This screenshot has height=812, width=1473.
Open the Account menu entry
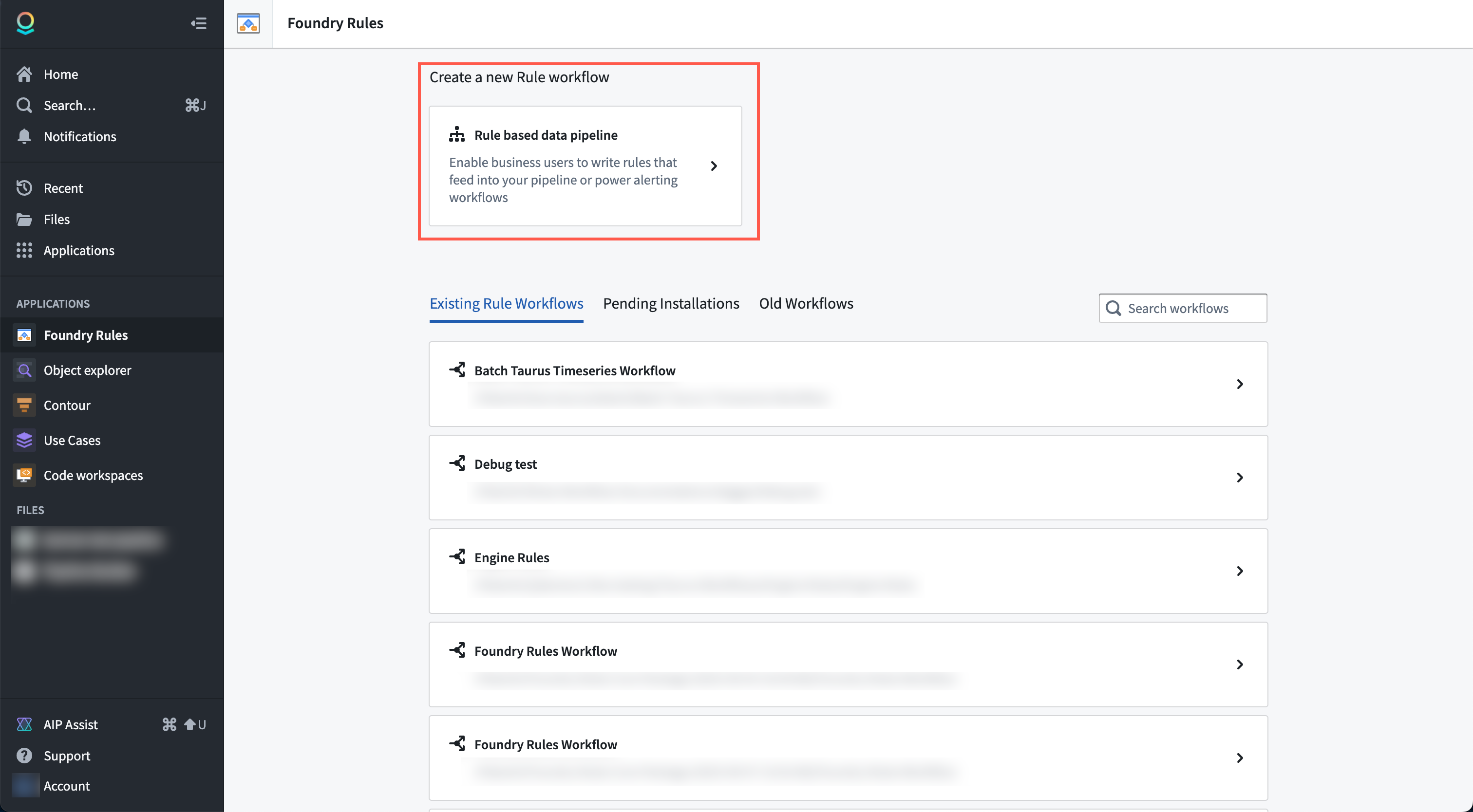point(112,786)
